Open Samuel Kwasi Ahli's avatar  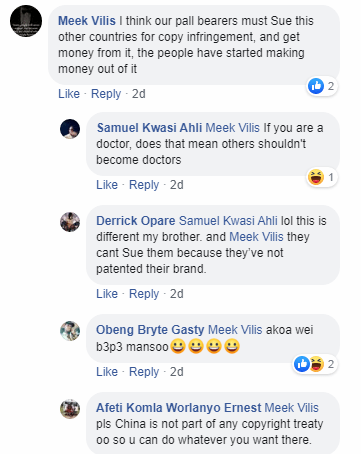(70, 129)
